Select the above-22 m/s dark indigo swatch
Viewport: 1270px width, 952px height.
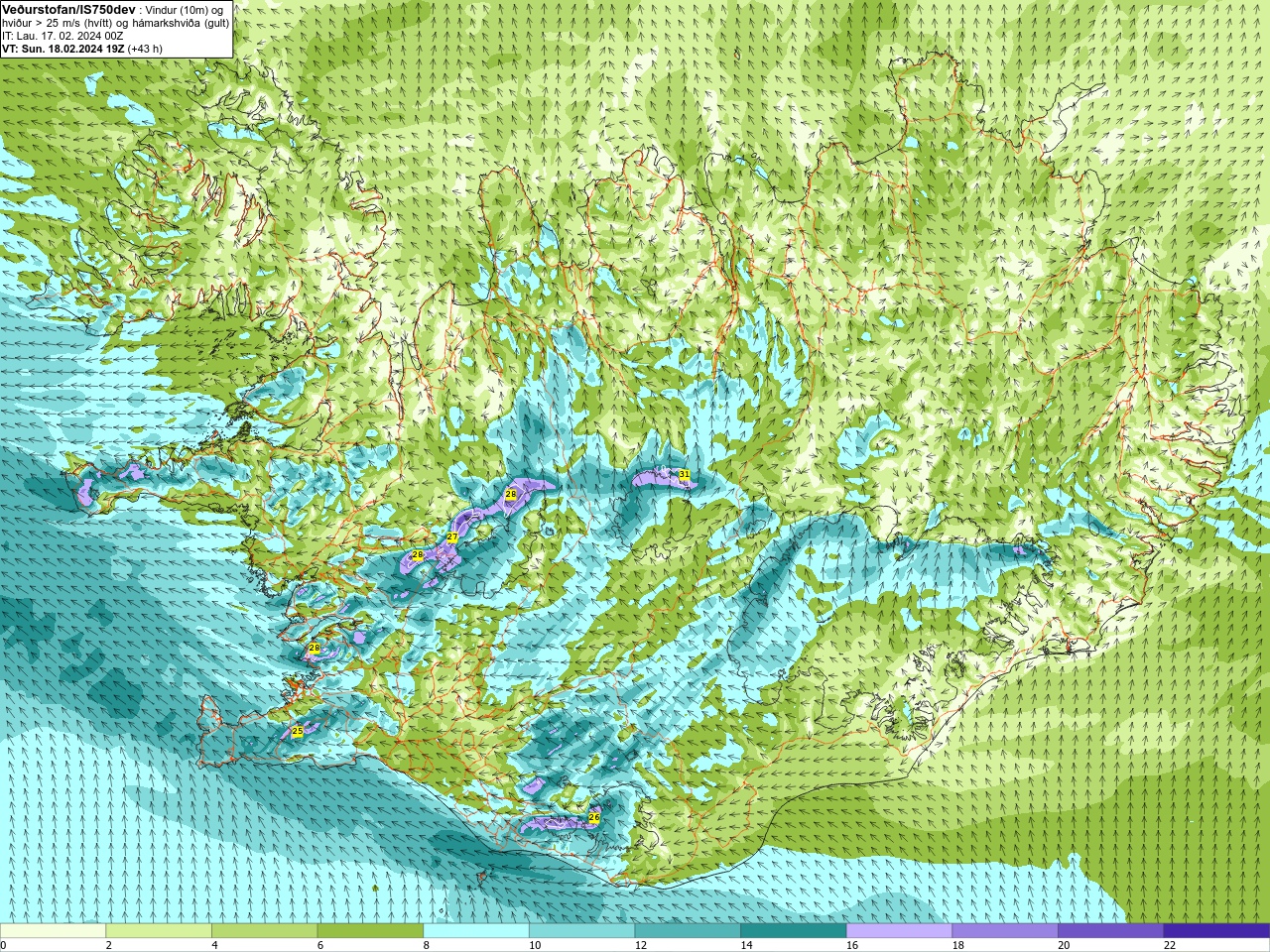[x=1216, y=931]
